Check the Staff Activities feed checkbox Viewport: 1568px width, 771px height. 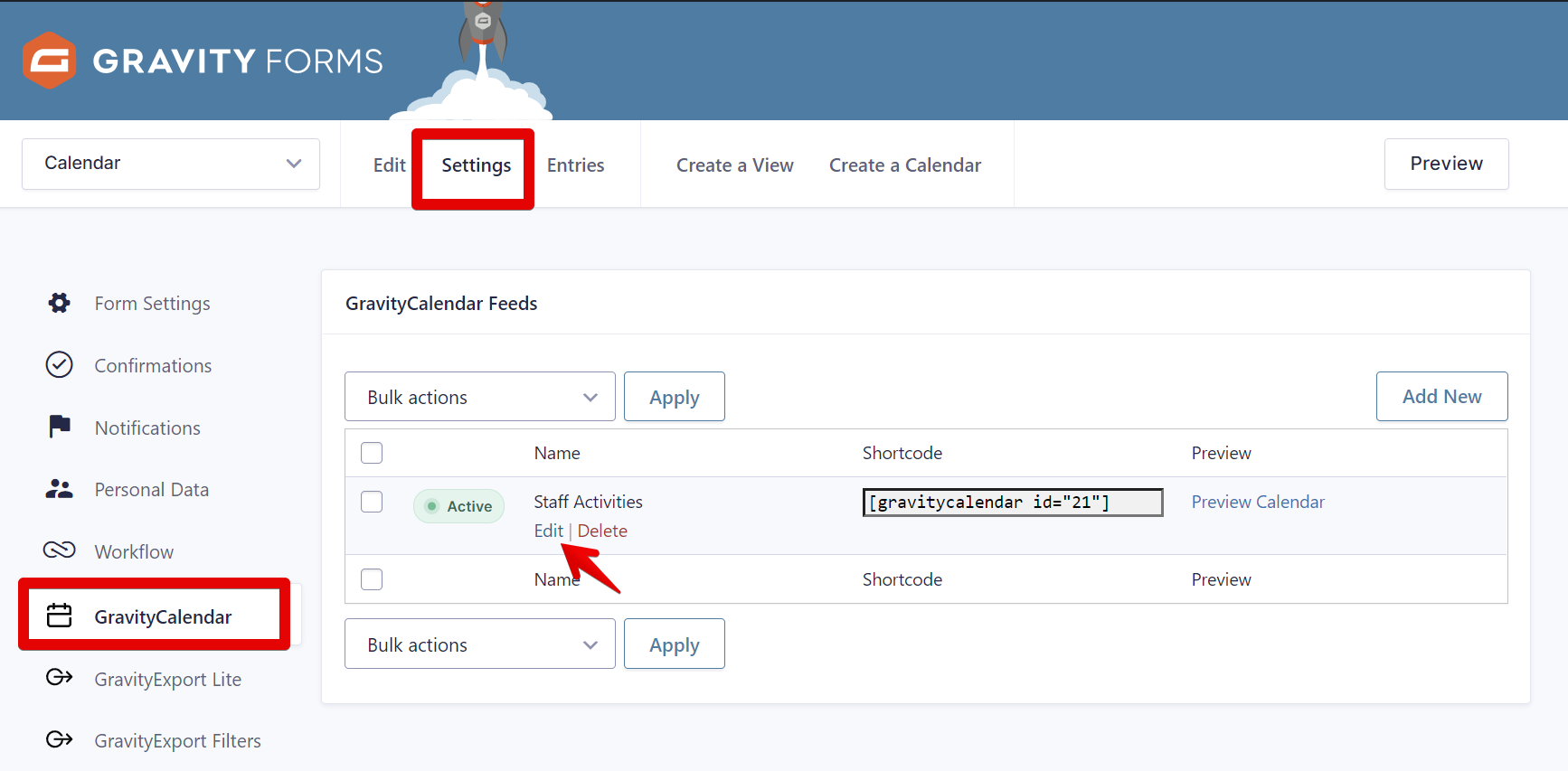(x=372, y=502)
